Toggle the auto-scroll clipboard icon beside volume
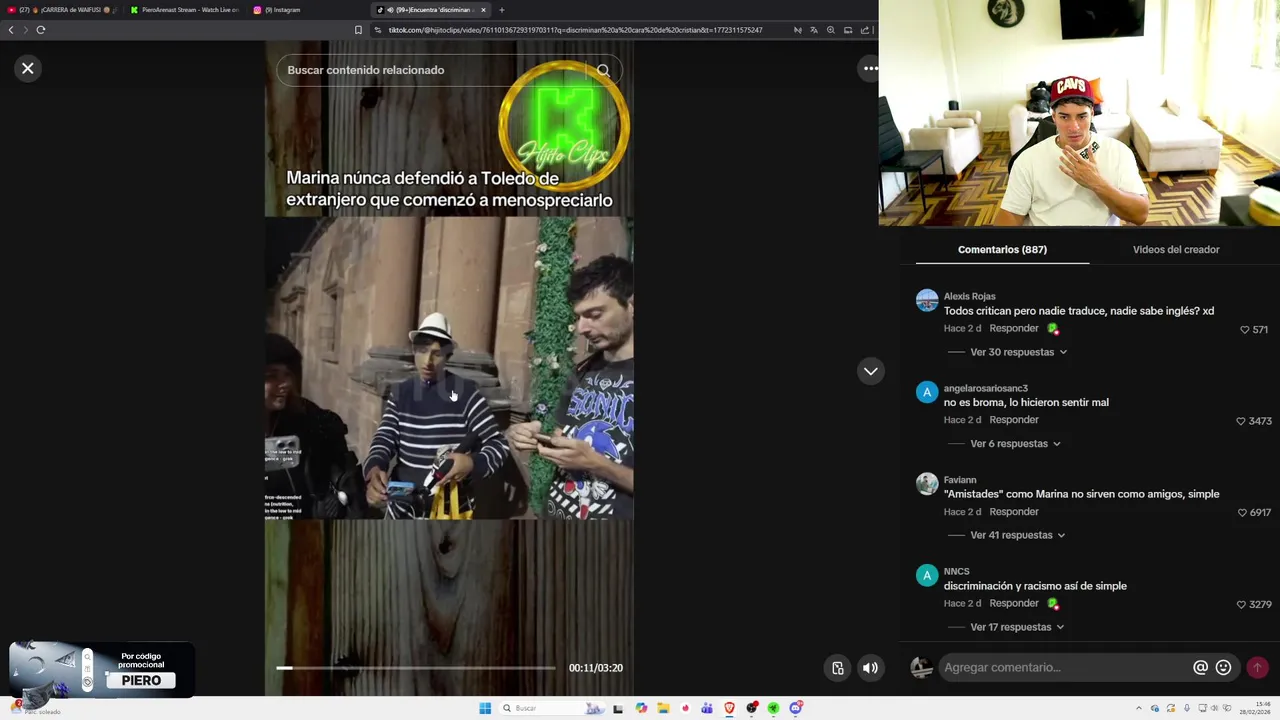Viewport: 1280px width, 720px height. [838, 668]
